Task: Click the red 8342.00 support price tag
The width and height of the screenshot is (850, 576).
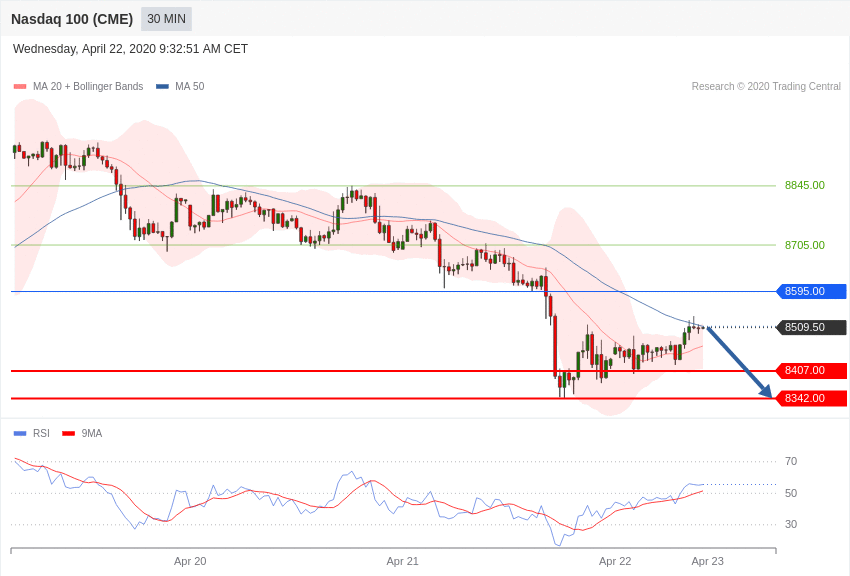Action: 811,398
